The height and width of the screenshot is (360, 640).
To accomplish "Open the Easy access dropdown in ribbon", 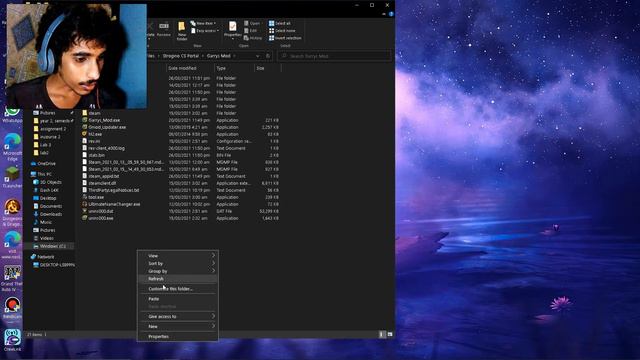I will coord(205,31).
